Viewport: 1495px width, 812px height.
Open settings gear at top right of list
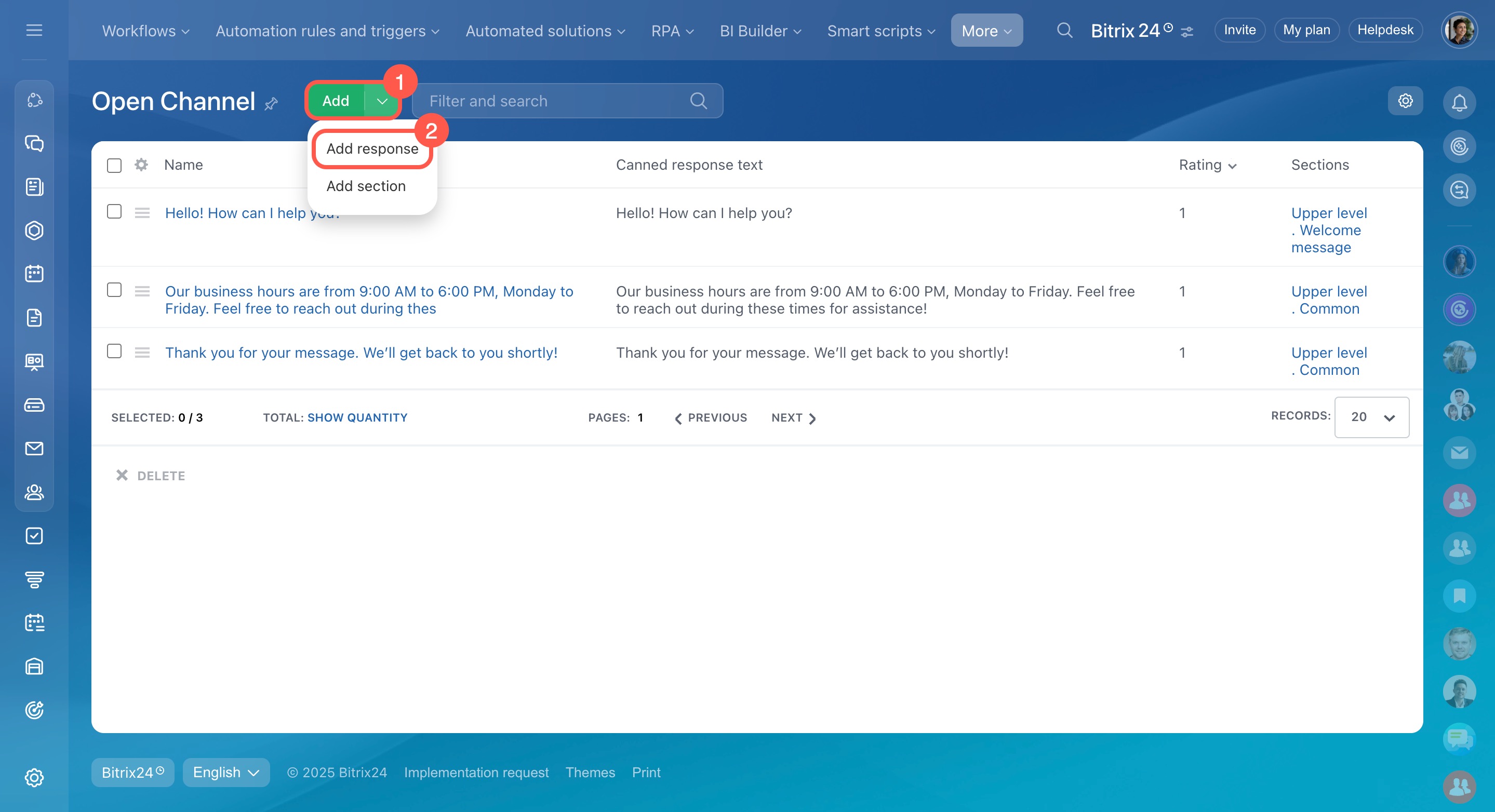(1405, 101)
